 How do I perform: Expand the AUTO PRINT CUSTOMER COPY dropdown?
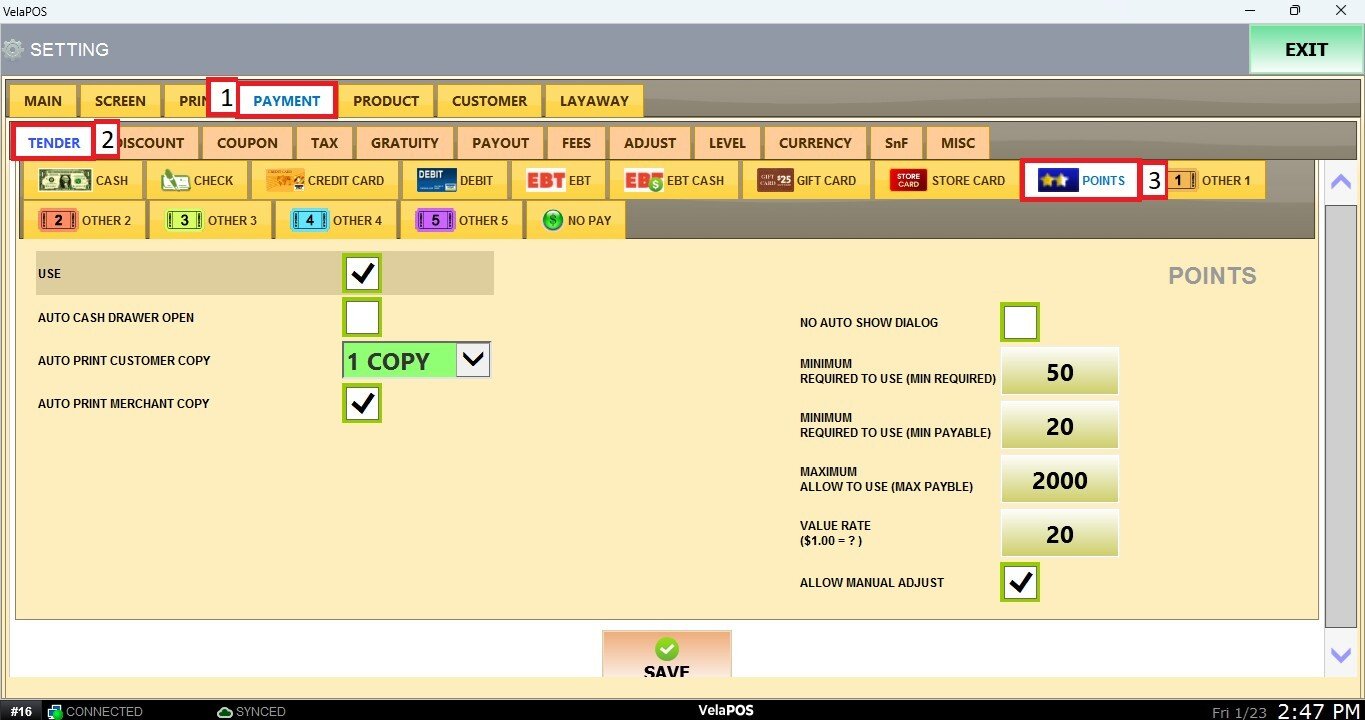(473, 360)
